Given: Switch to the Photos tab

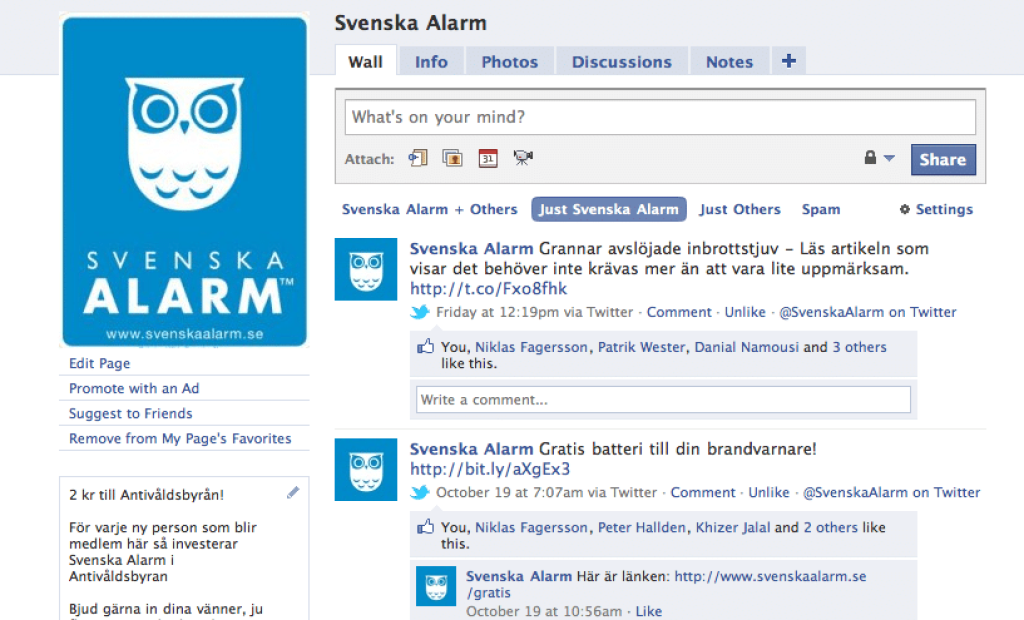Looking at the screenshot, I should coord(509,60).
